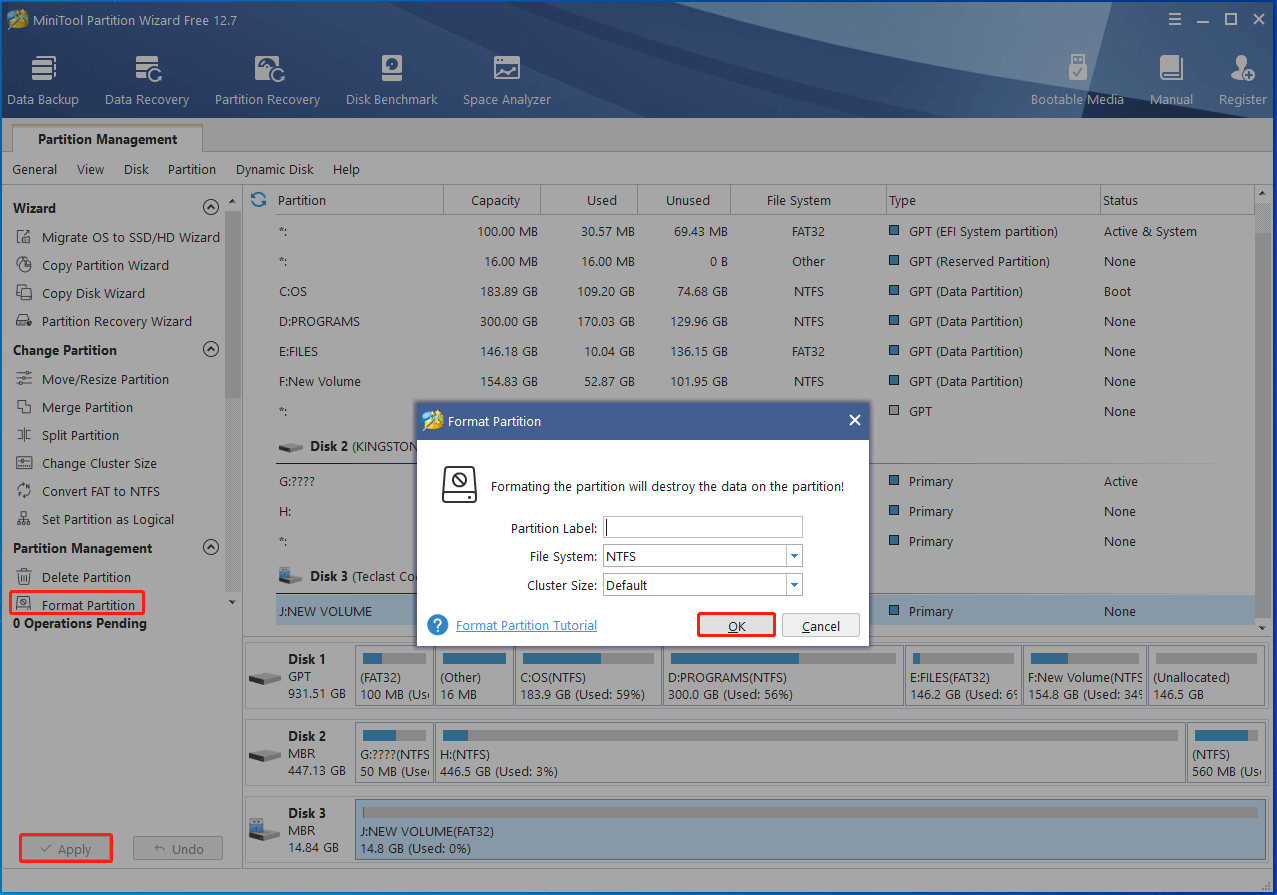The image size is (1277, 895).
Task: Open the Partition menu
Action: coord(192,169)
